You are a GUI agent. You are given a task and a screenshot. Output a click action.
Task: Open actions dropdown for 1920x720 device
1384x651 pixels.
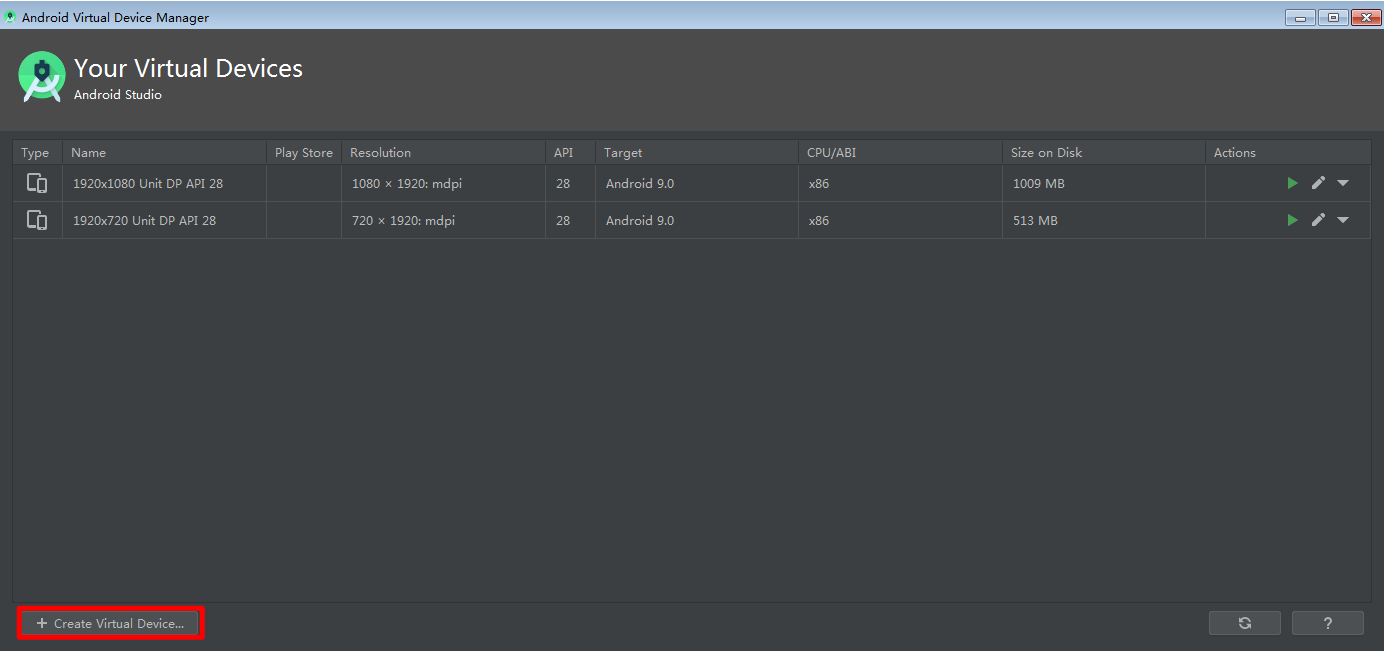(x=1343, y=220)
